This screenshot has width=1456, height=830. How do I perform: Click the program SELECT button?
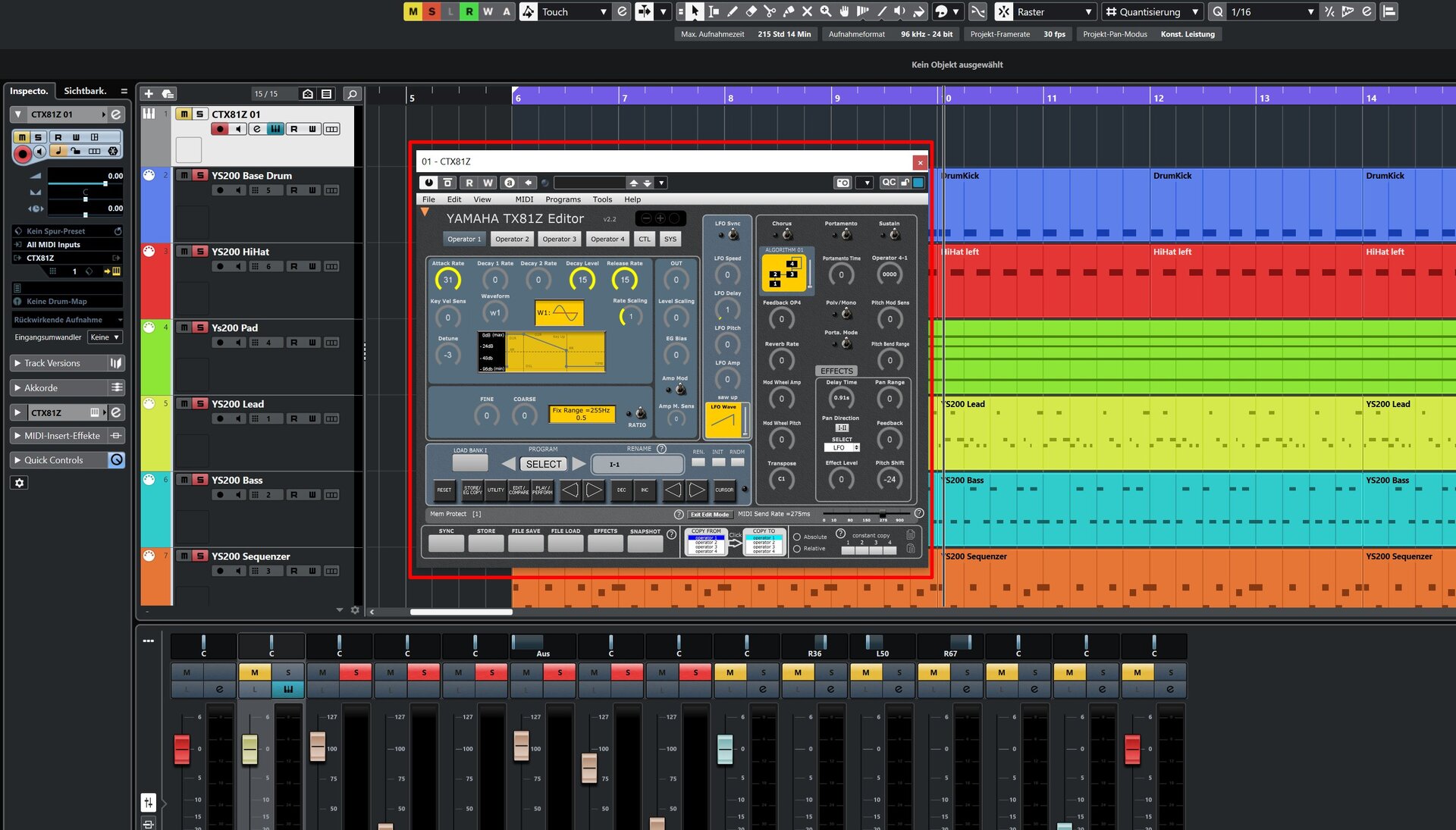click(x=544, y=464)
